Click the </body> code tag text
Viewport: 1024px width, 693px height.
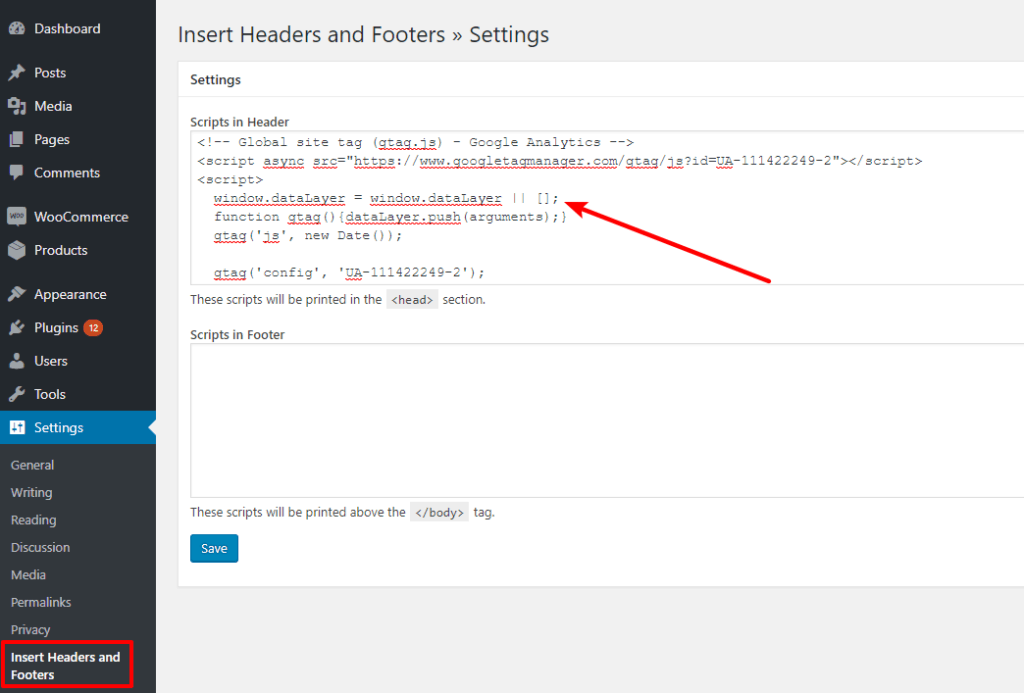[440, 513]
